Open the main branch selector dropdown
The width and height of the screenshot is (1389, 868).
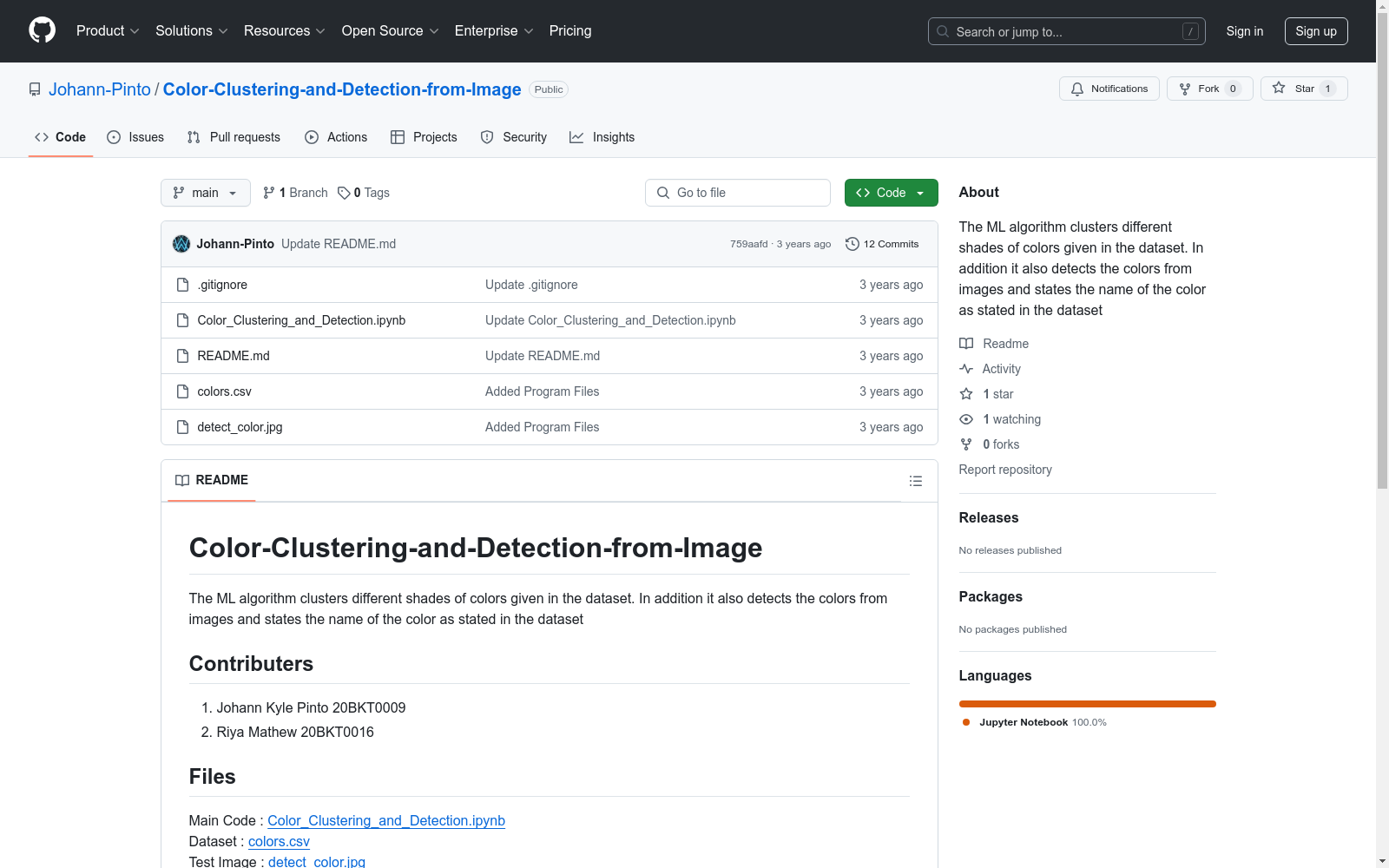coord(206,193)
